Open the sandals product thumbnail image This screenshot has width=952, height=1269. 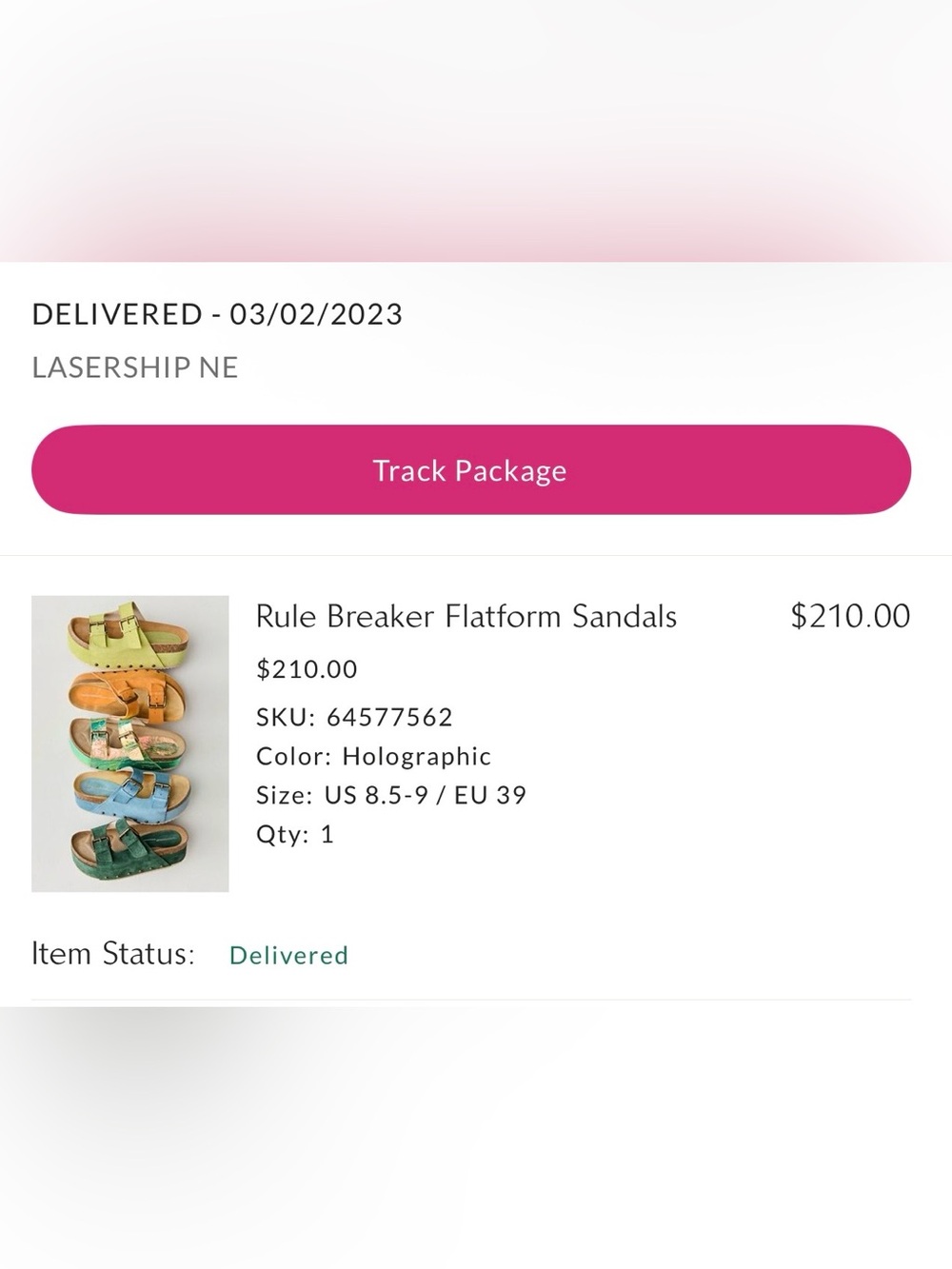[x=129, y=744]
